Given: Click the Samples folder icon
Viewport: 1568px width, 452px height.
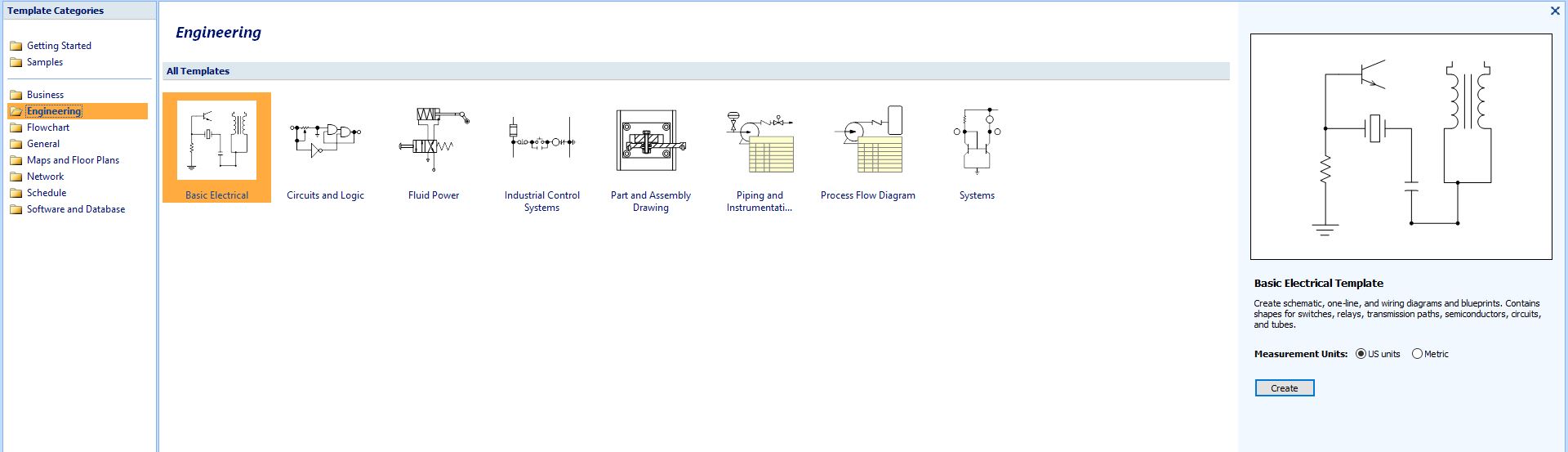Looking at the screenshot, I should tap(16, 62).
